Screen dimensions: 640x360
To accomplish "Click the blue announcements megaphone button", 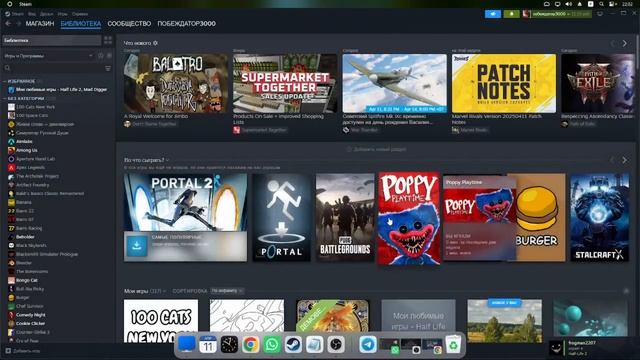I will 493,14.
